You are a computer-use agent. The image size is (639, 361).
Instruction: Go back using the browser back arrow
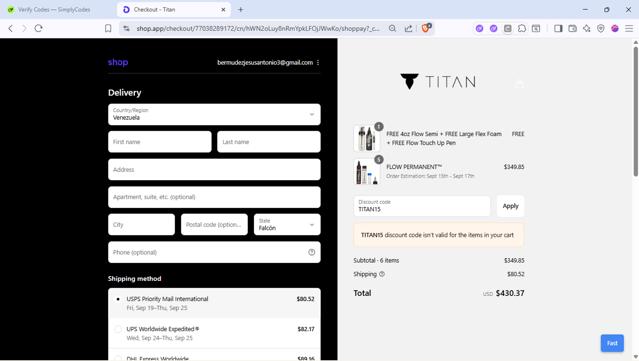[x=11, y=28]
